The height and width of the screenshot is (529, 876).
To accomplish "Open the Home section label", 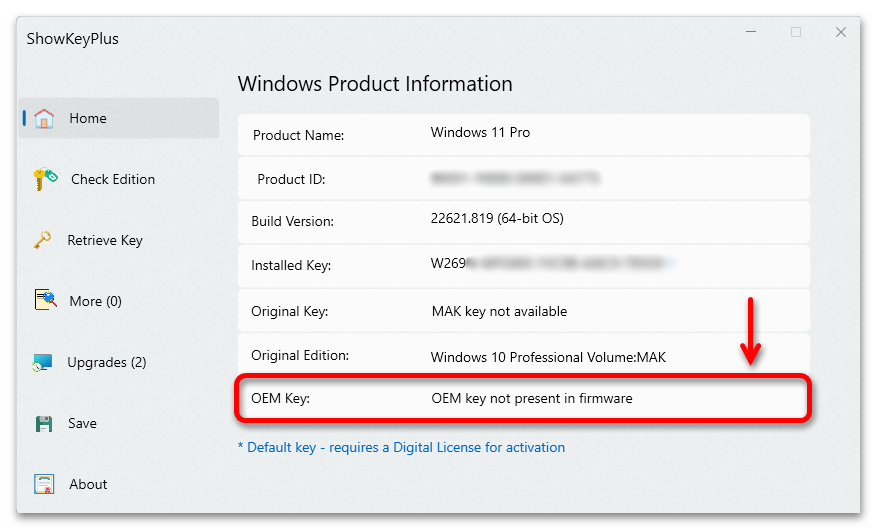I will click(x=88, y=118).
